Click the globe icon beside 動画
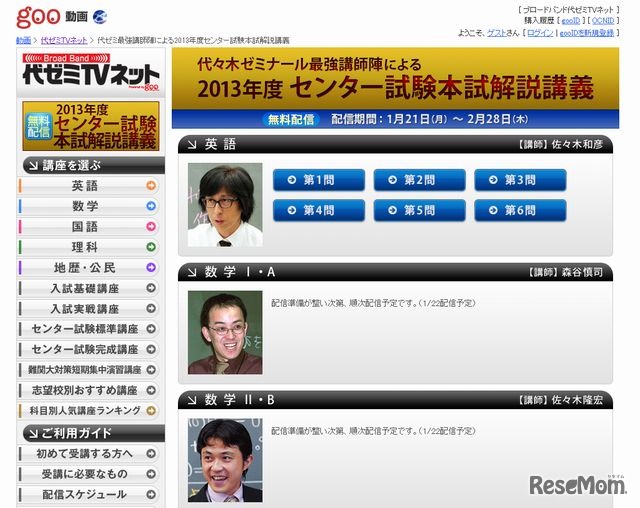This screenshot has width=640, height=508. click(x=100, y=17)
